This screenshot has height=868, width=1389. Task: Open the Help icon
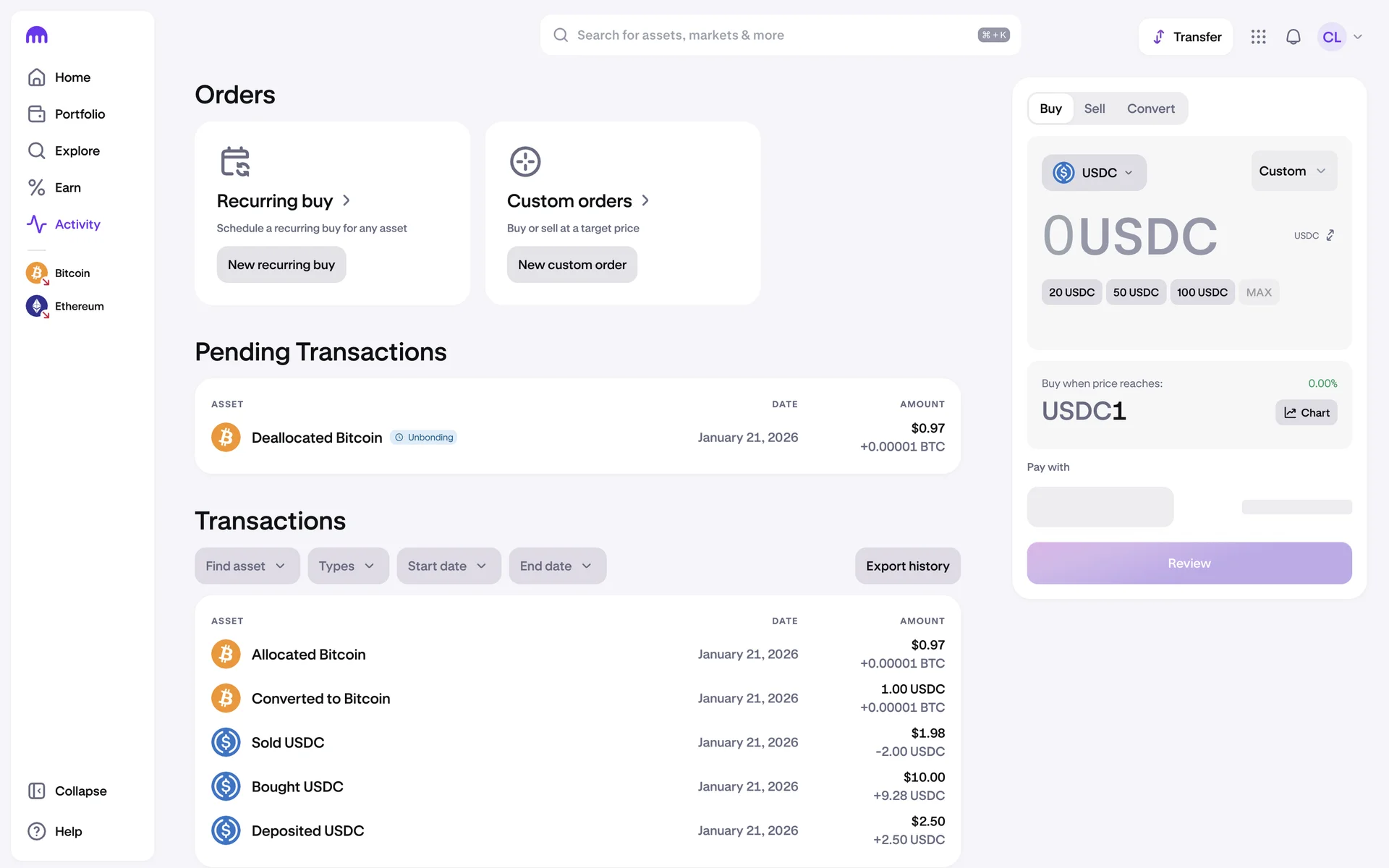(x=36, y=831)
